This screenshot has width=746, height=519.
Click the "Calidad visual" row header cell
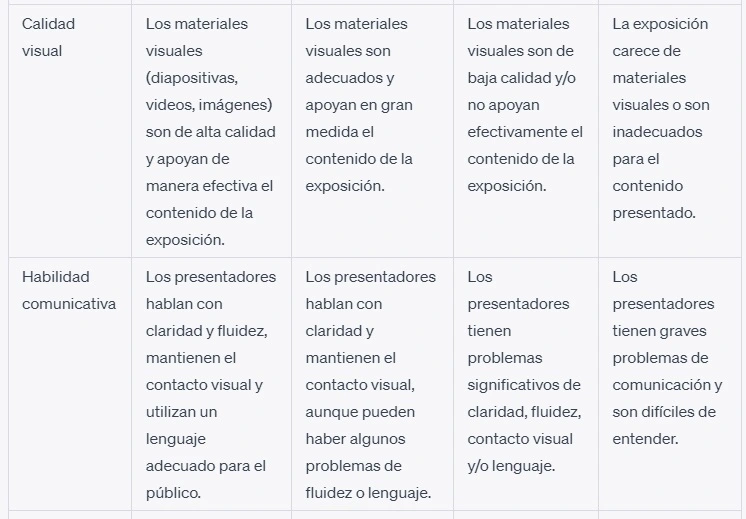[x=70, y=131]
